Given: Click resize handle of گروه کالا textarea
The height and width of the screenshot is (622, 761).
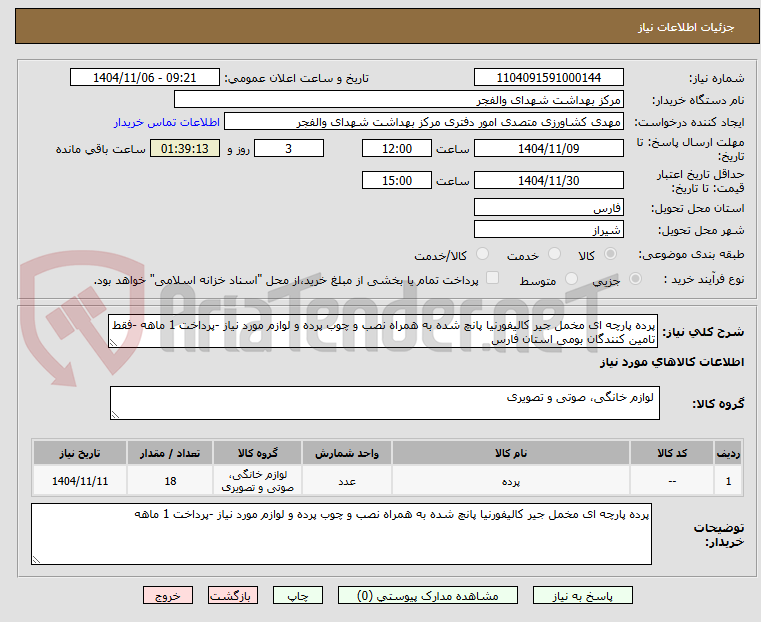Looking at the screenshot, I should [115, 415].
